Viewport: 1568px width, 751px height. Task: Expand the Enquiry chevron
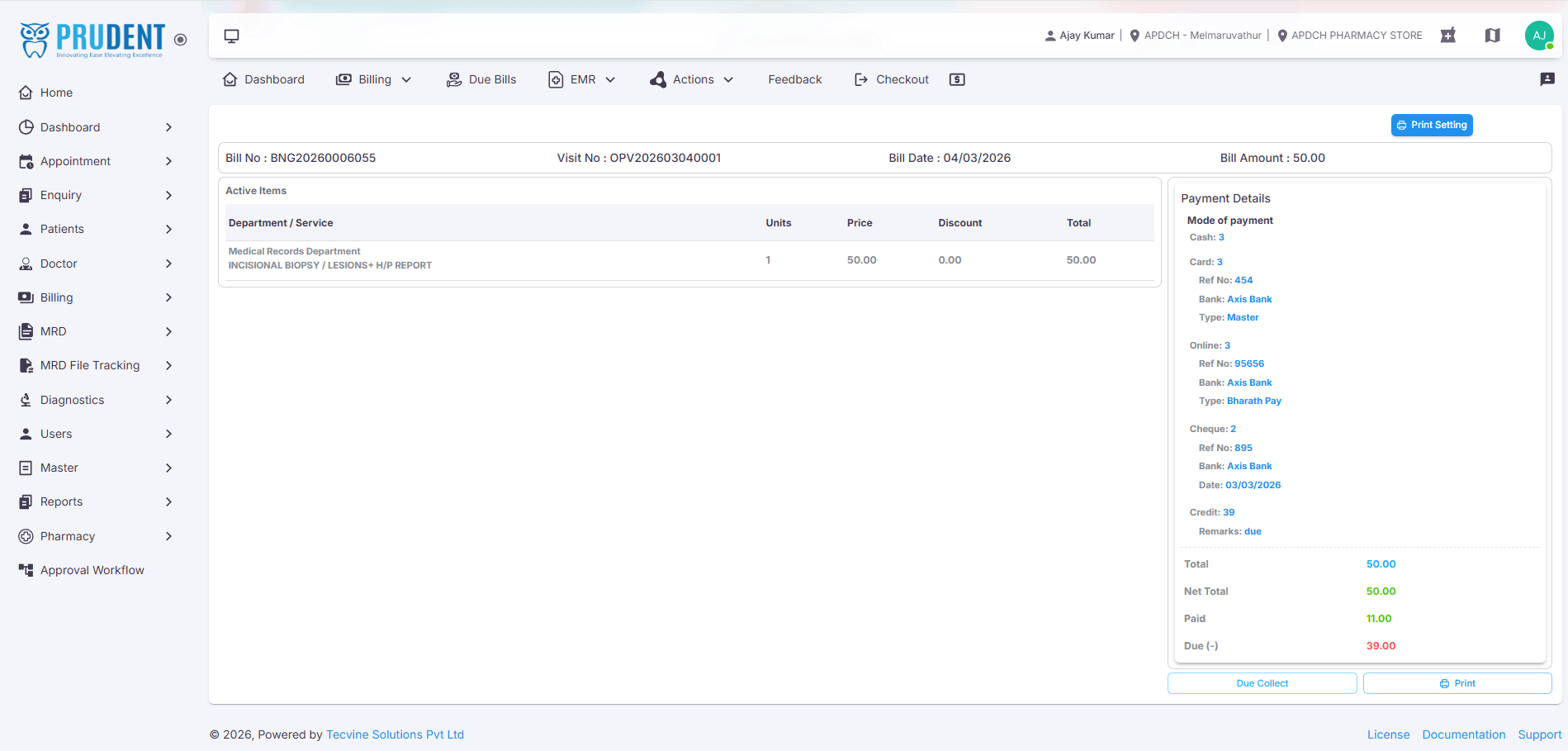168,195
